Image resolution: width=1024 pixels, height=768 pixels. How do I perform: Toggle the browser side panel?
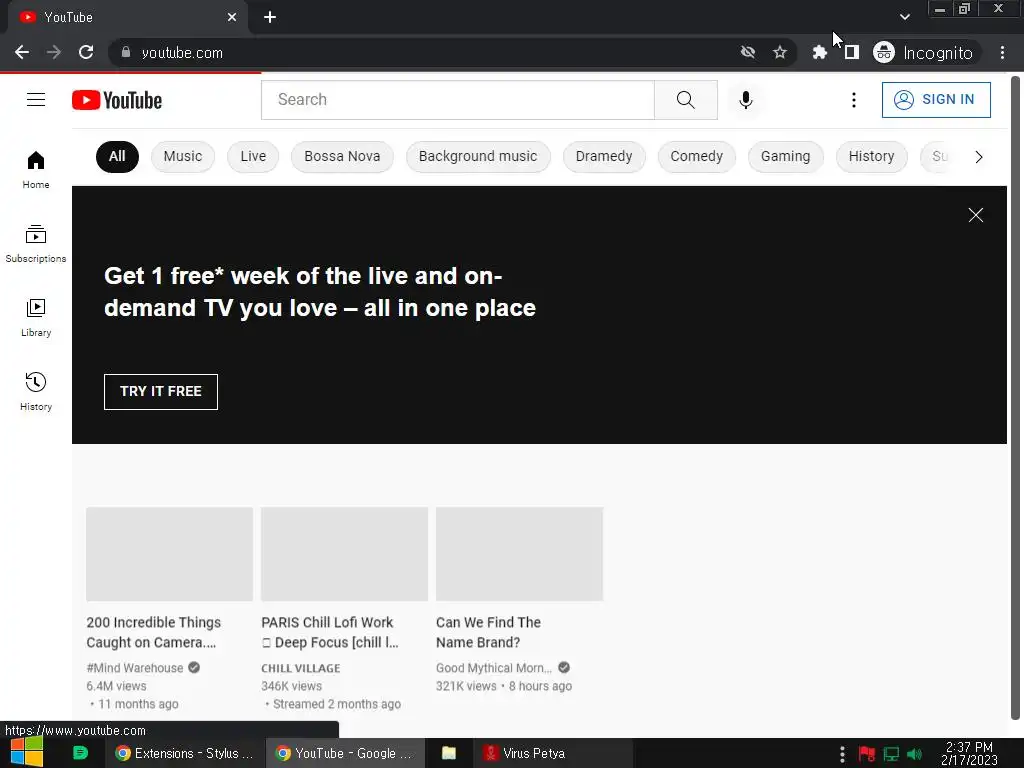click(852, 52)
